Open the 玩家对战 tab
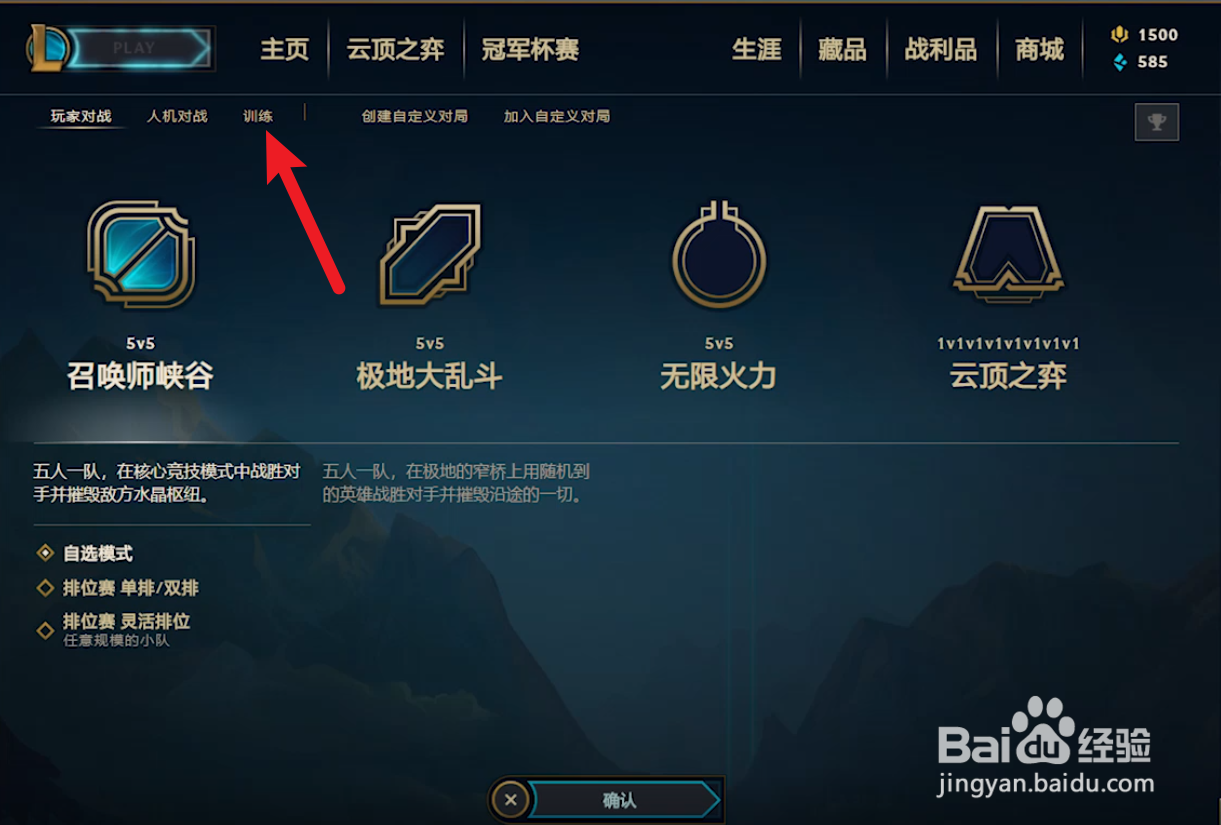This screenshot has width=1221, height=825. point(81,116)
